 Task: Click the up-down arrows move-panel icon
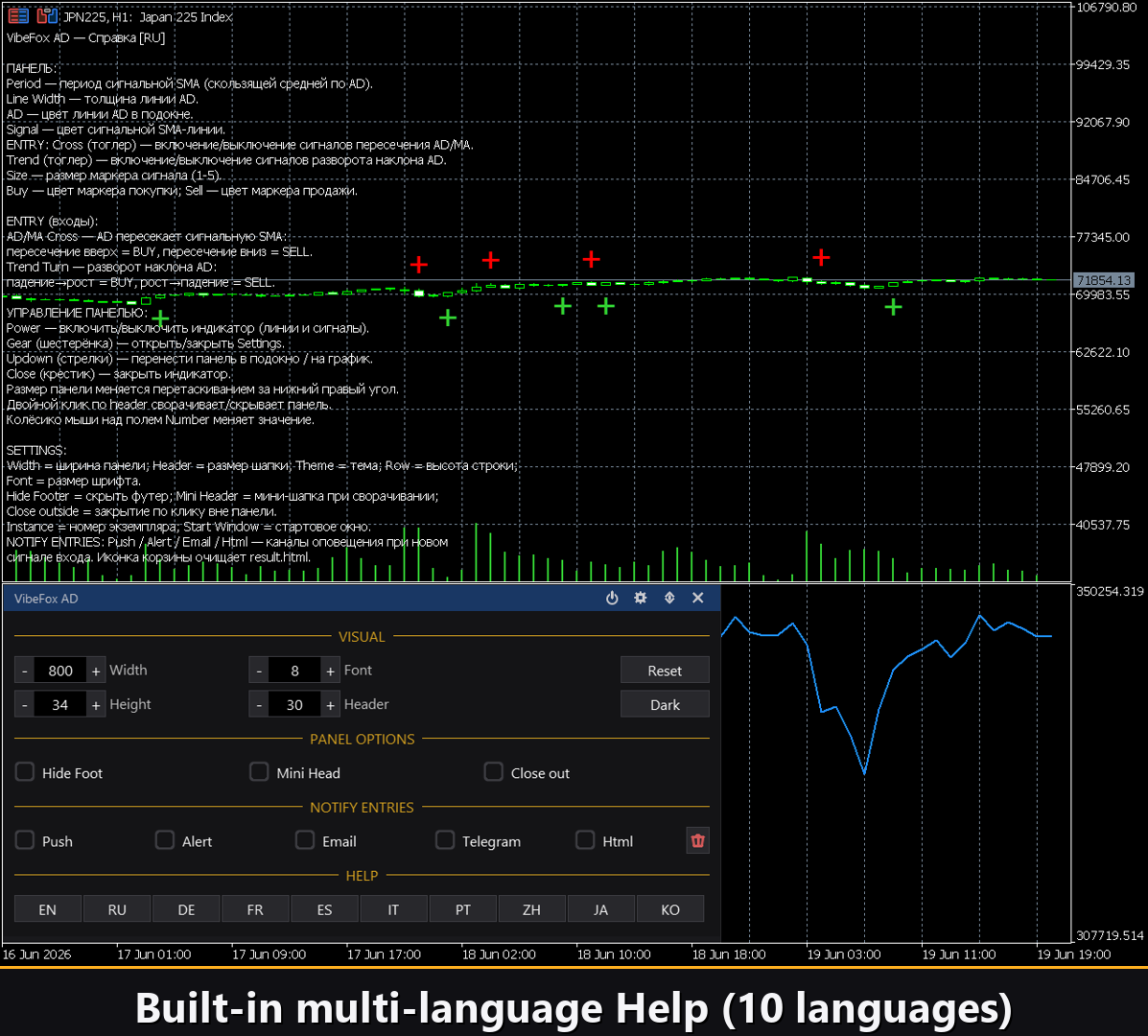(x=669, y=599)
